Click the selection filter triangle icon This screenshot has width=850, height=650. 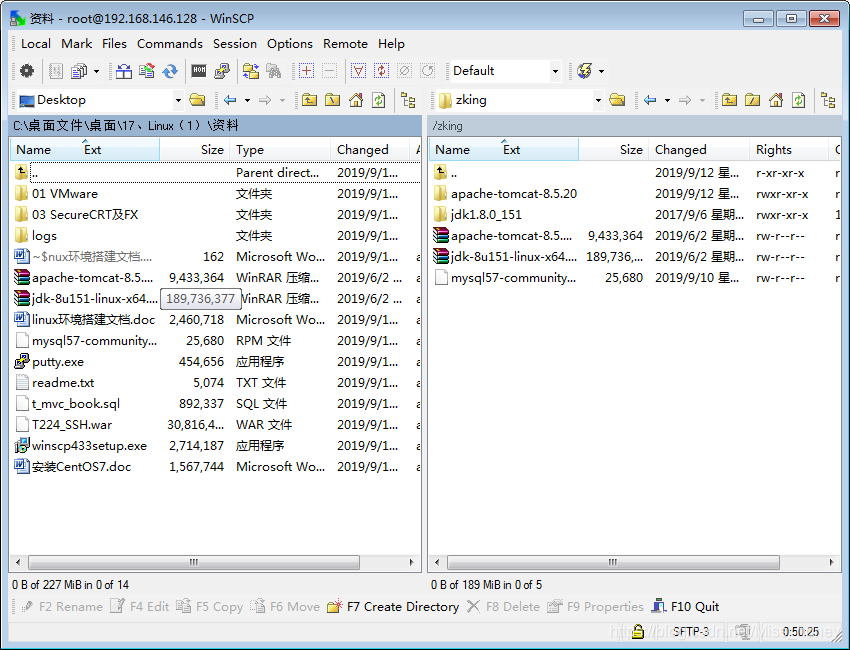click(x=358, y=71)
